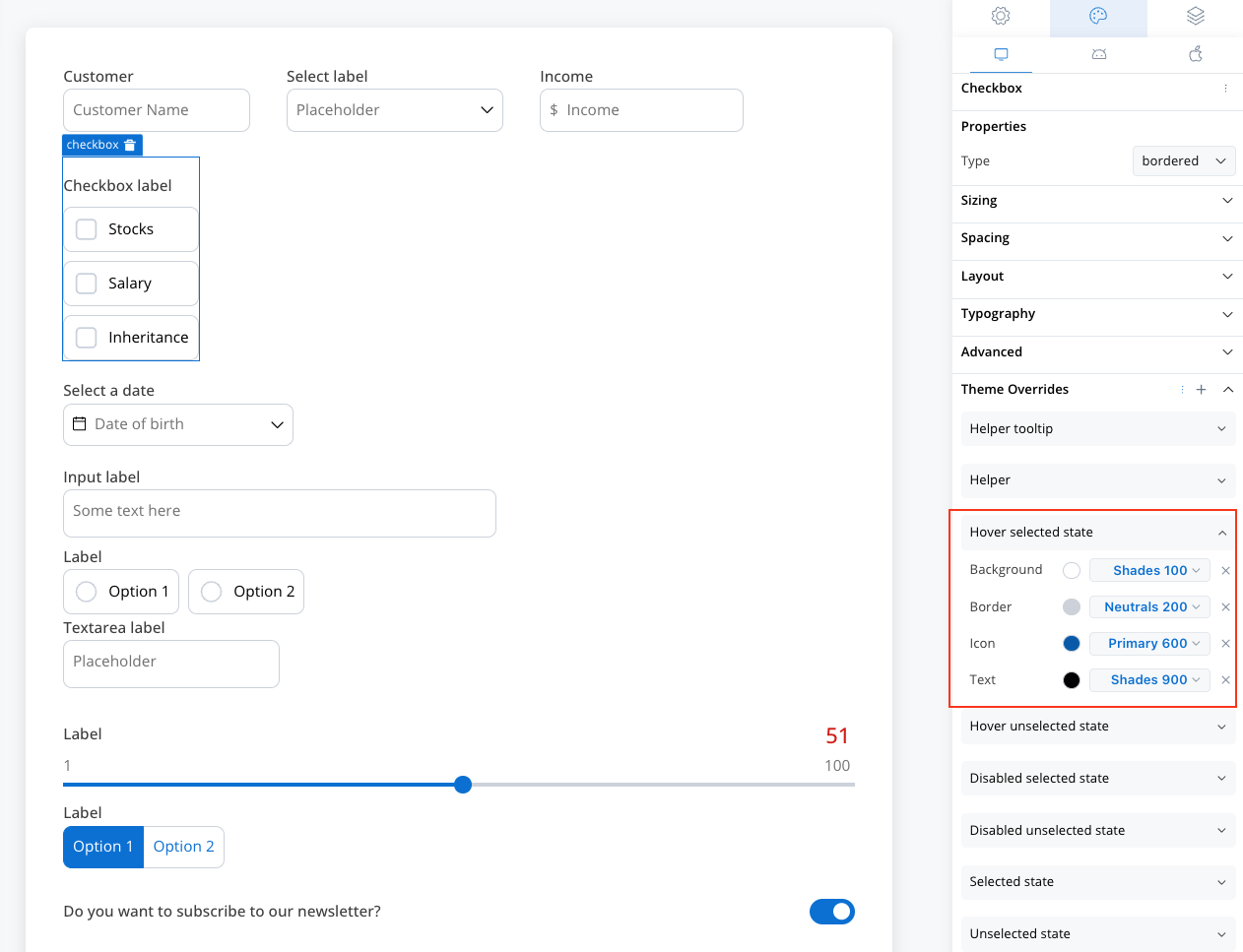
Task: Open the Shades 100 background color dropdown
Action: (1149, 571)
